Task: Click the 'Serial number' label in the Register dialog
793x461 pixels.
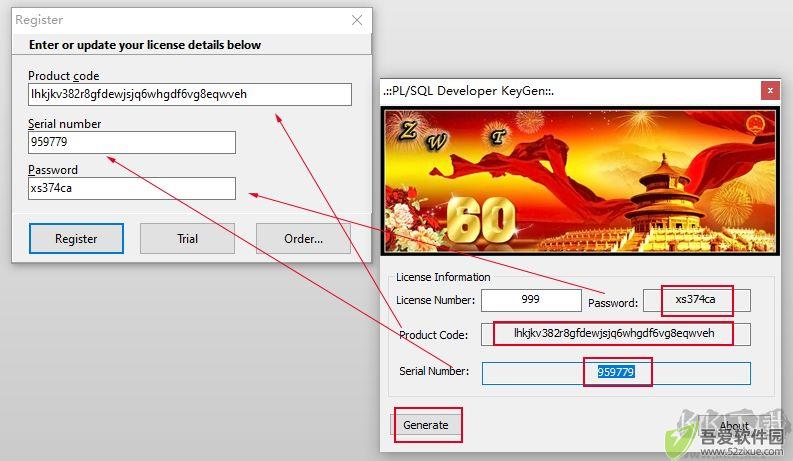Action: [x=65, y=124]
